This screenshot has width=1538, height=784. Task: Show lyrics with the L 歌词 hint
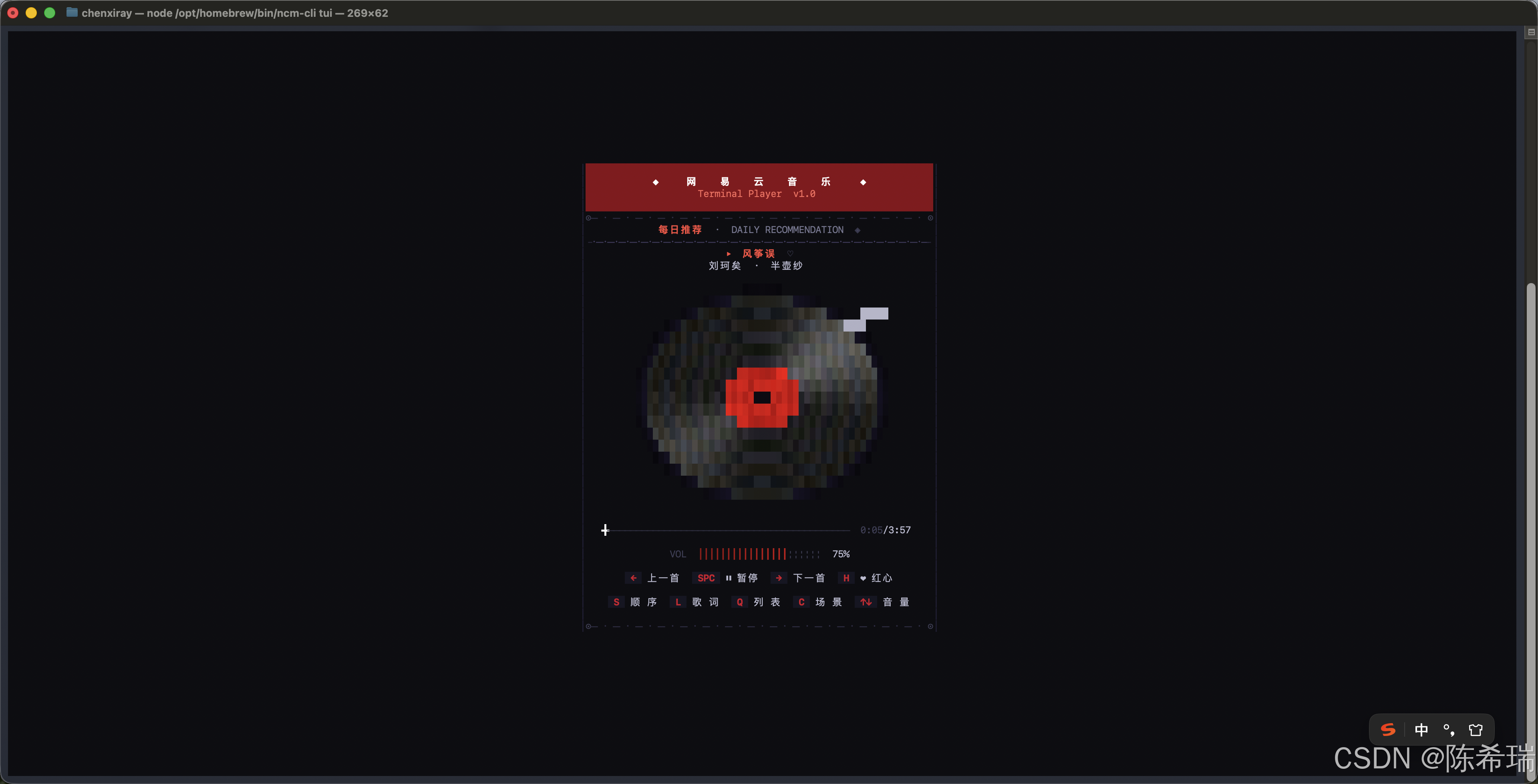click(x=695, y=602)
